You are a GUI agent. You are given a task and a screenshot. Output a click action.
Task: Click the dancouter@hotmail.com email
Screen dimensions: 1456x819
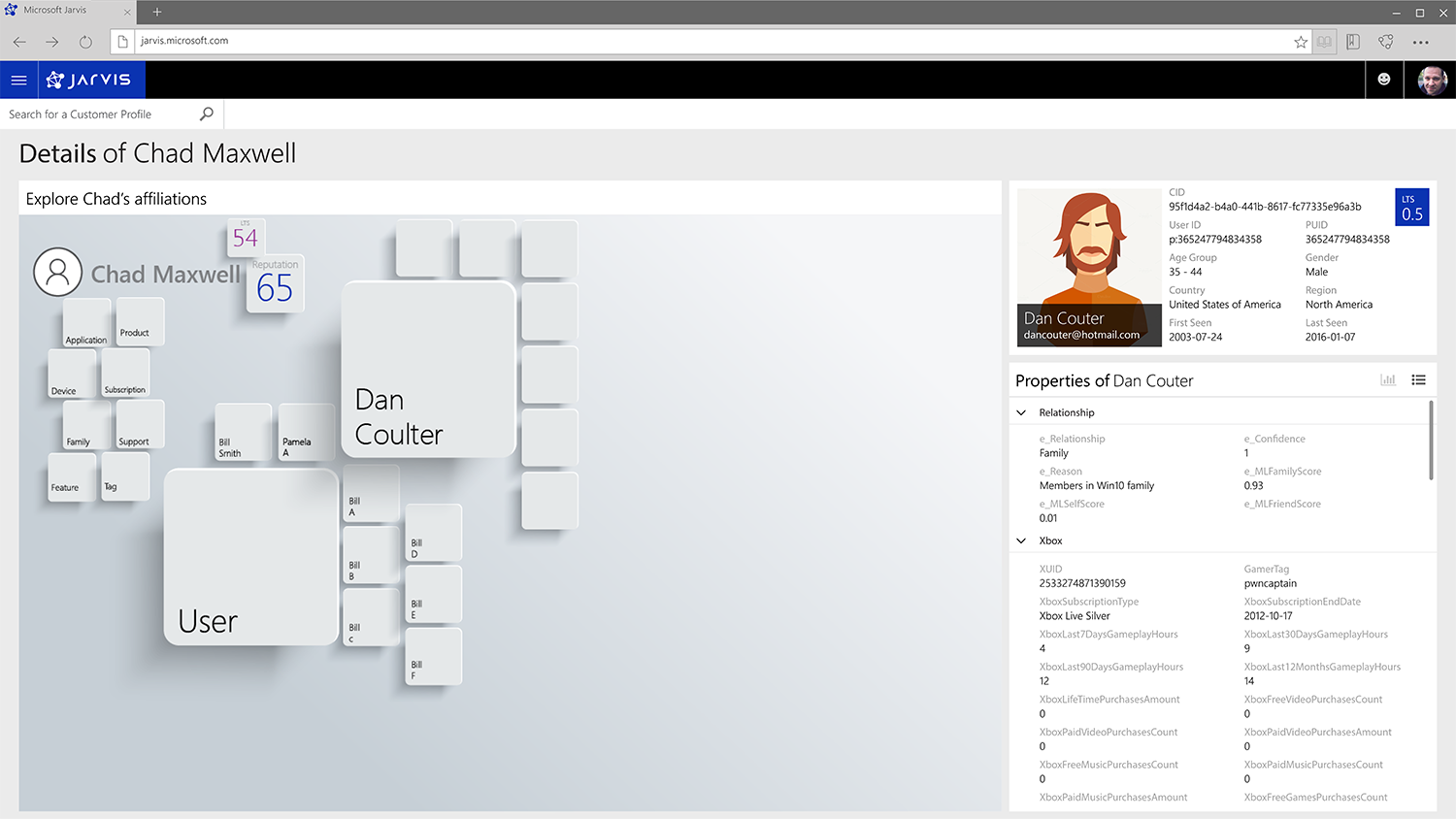point(1081,335)
